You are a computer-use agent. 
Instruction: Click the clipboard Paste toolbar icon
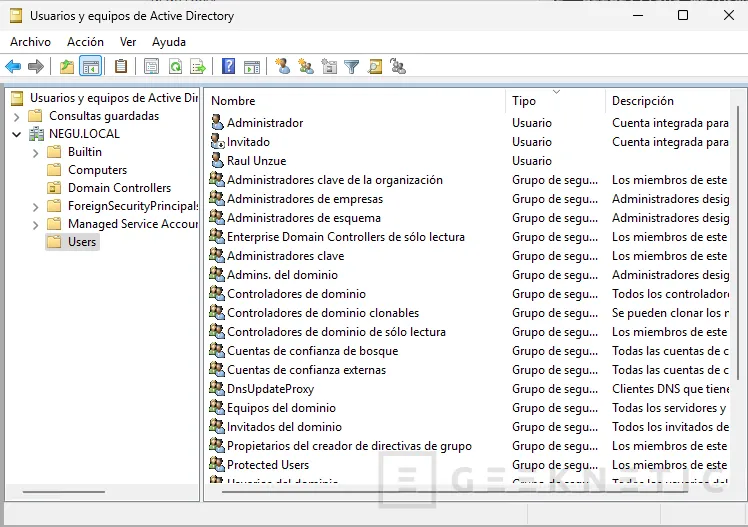[x=121, y=66]
